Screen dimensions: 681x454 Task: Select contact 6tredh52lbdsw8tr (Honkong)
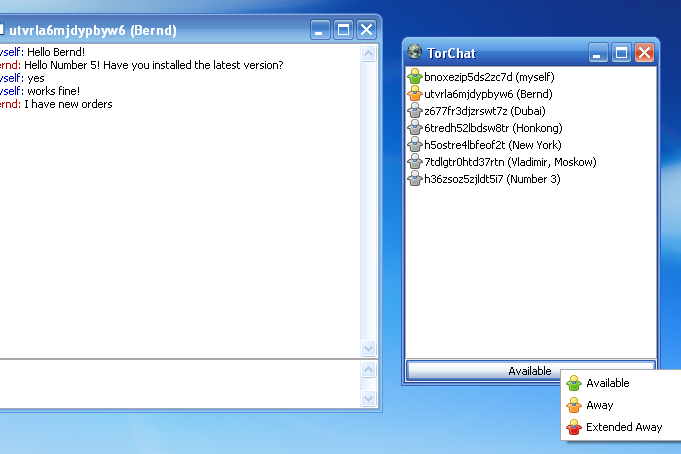493,128
